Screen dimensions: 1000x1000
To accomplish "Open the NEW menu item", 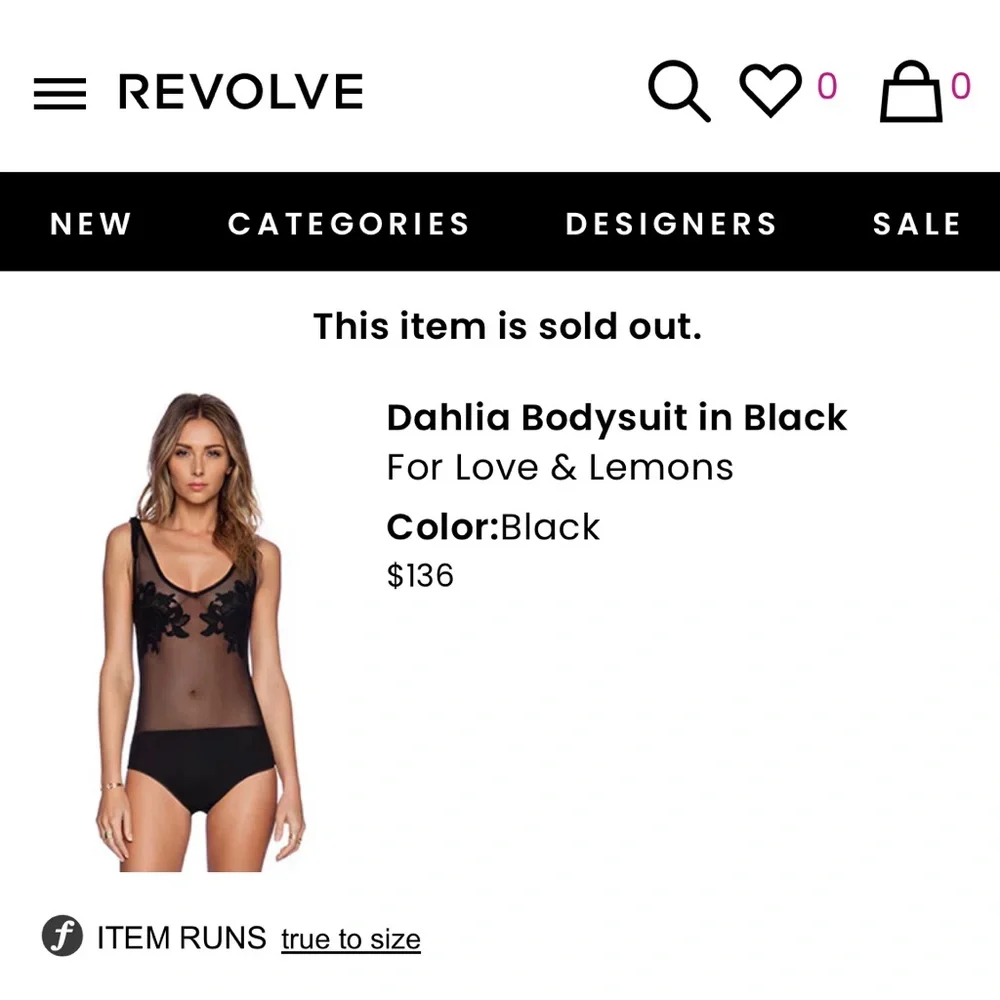I will coord(90,223).
